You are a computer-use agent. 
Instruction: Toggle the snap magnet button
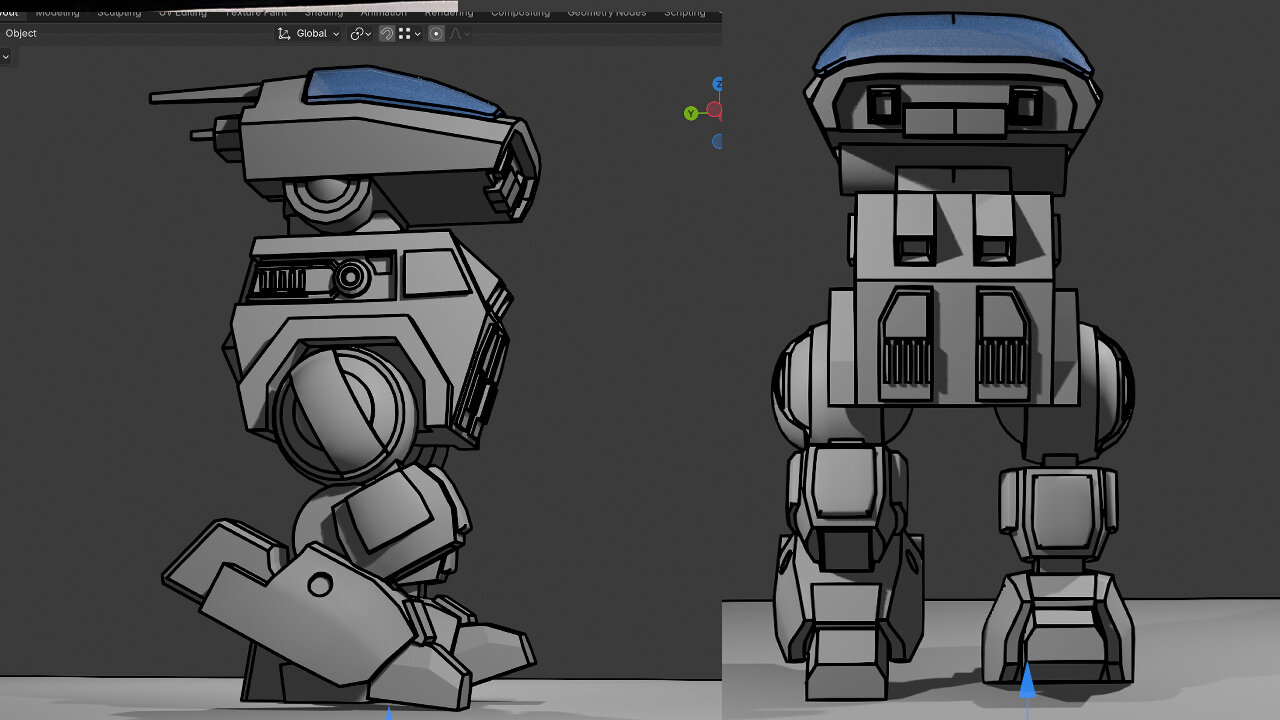coord(386,33)
